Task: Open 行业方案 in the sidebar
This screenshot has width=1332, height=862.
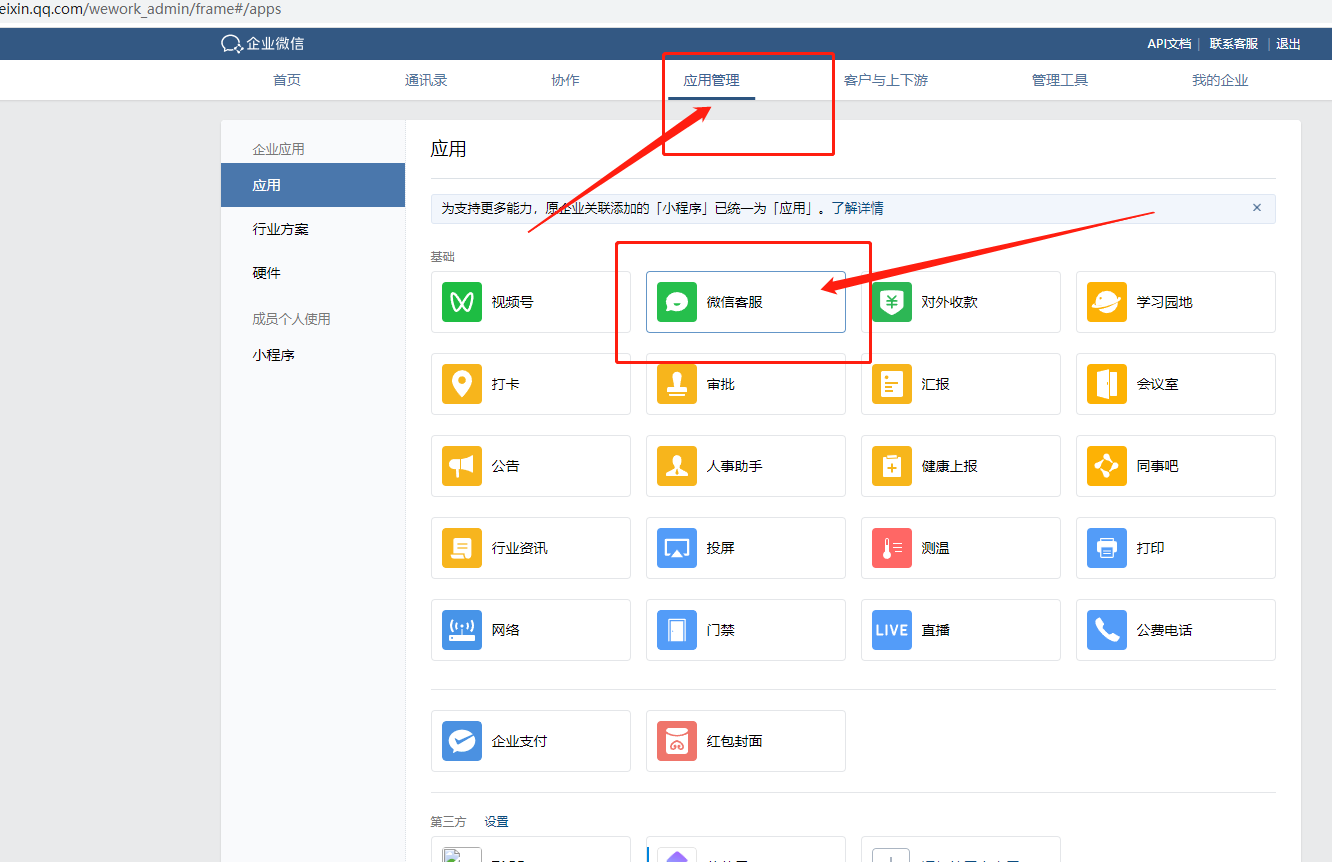Action: tap(281, 229)
